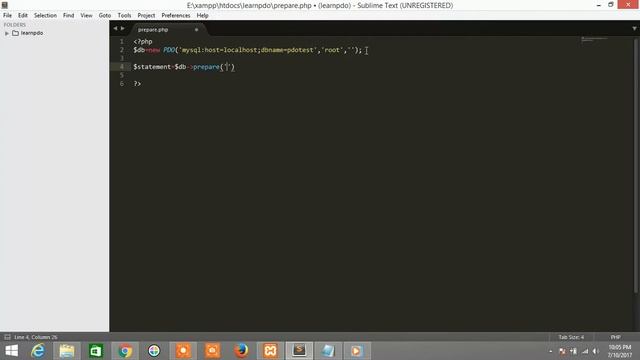Image resolution: width=640 pixels, height=360 pixels.
Task: Click the prepare method call
Action: [x=206, y=67]
